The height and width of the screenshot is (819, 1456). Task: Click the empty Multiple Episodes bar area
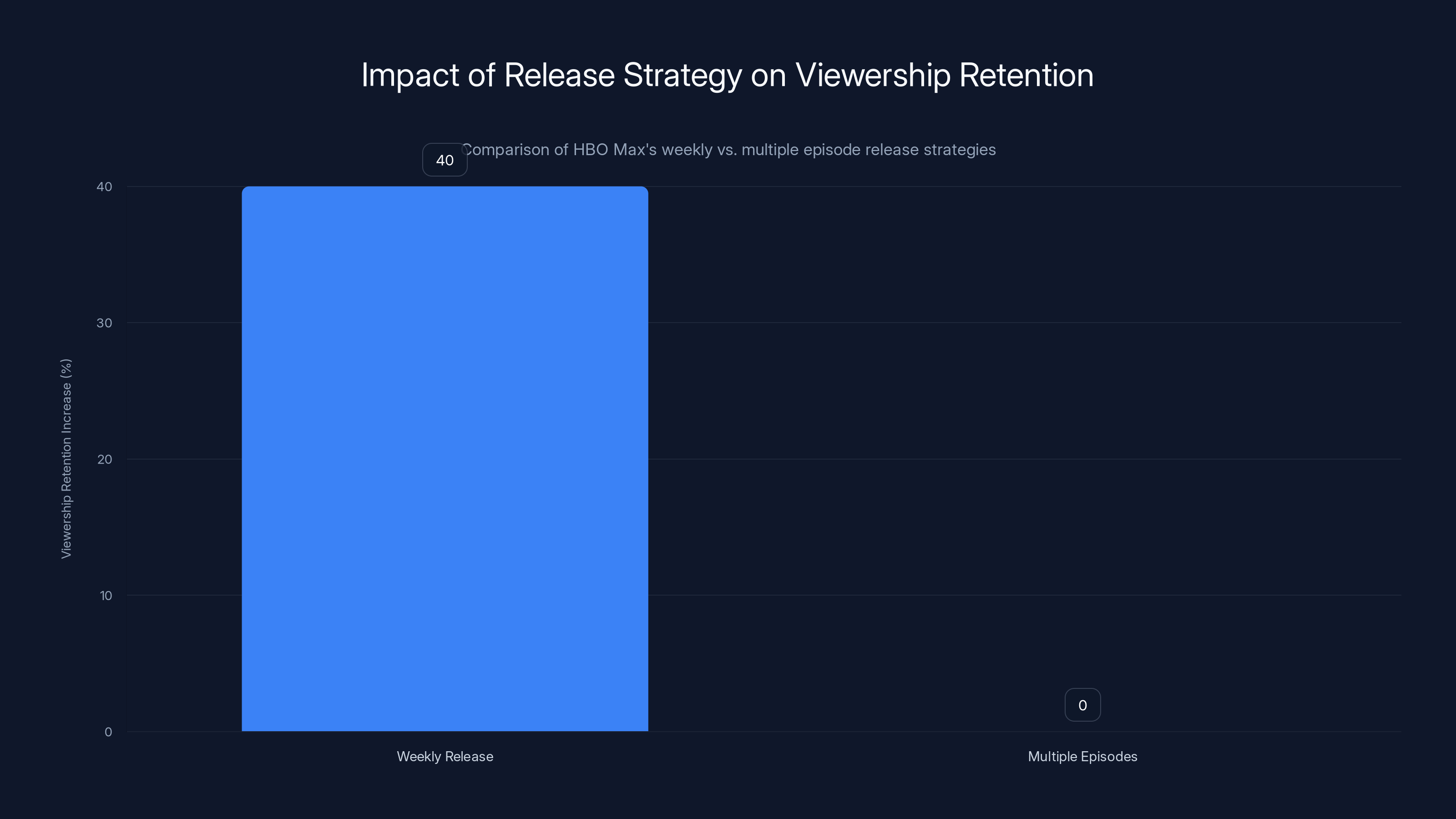coord(1082,622)
